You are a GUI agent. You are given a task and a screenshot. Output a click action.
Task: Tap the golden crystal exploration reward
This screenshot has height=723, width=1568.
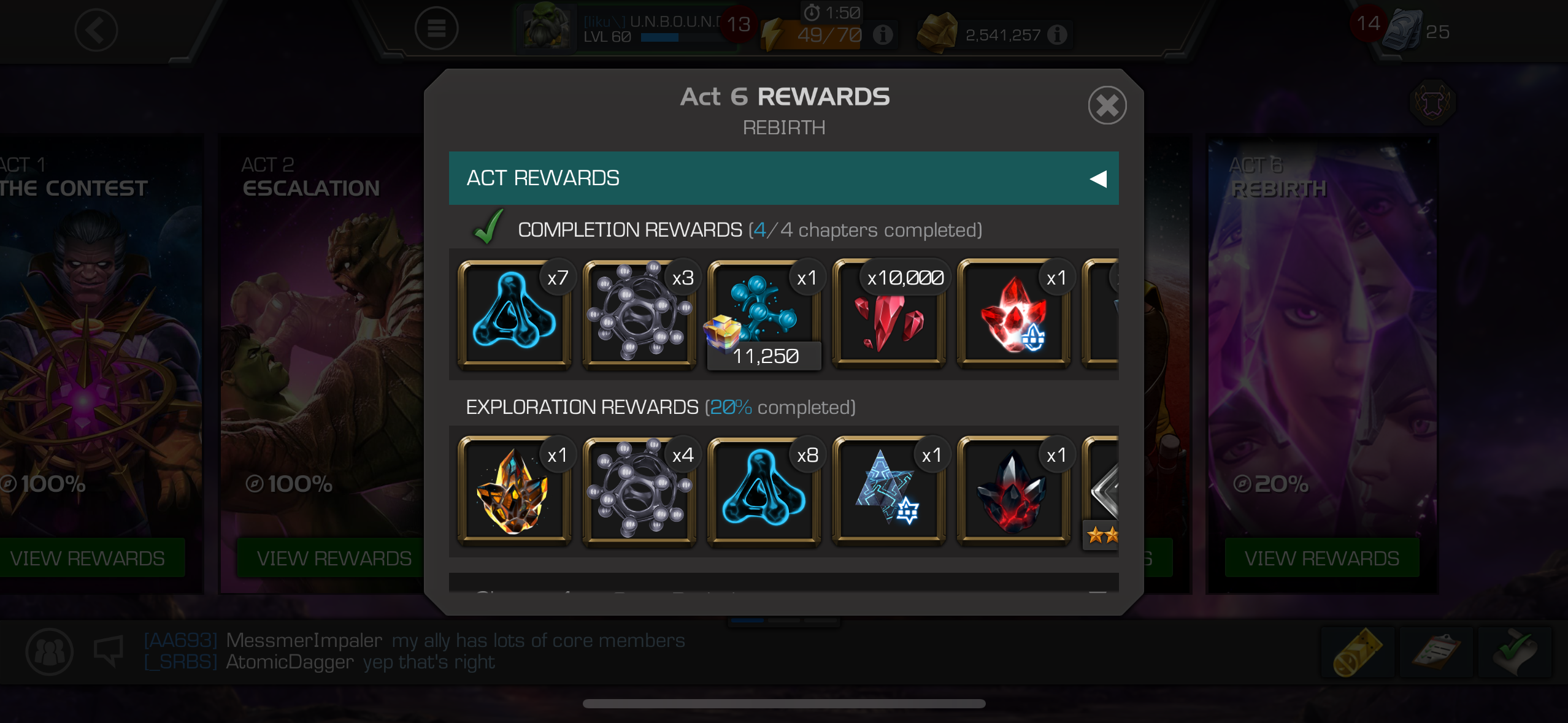515,491
